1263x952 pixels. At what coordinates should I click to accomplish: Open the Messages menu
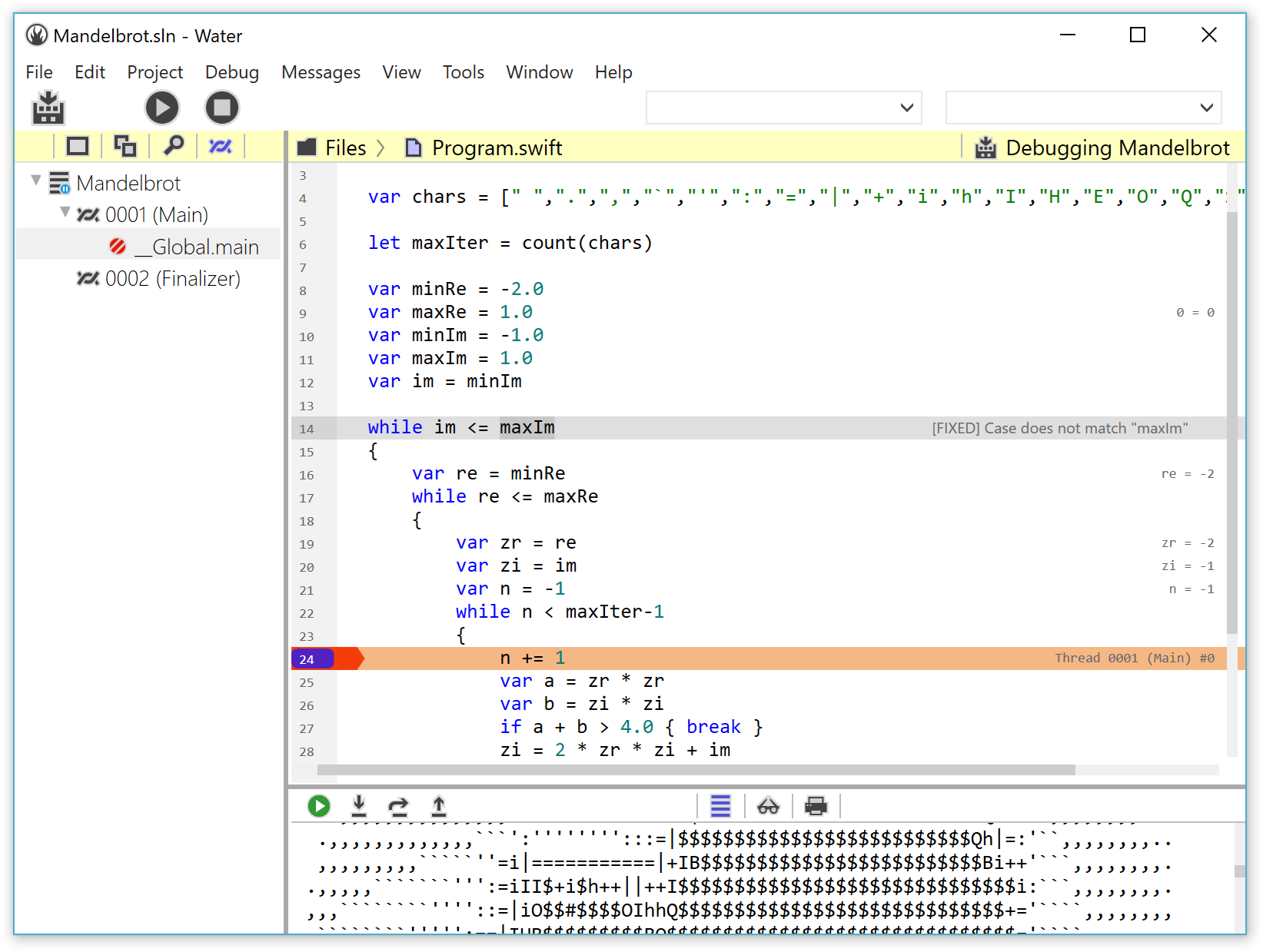click(321, 72)
